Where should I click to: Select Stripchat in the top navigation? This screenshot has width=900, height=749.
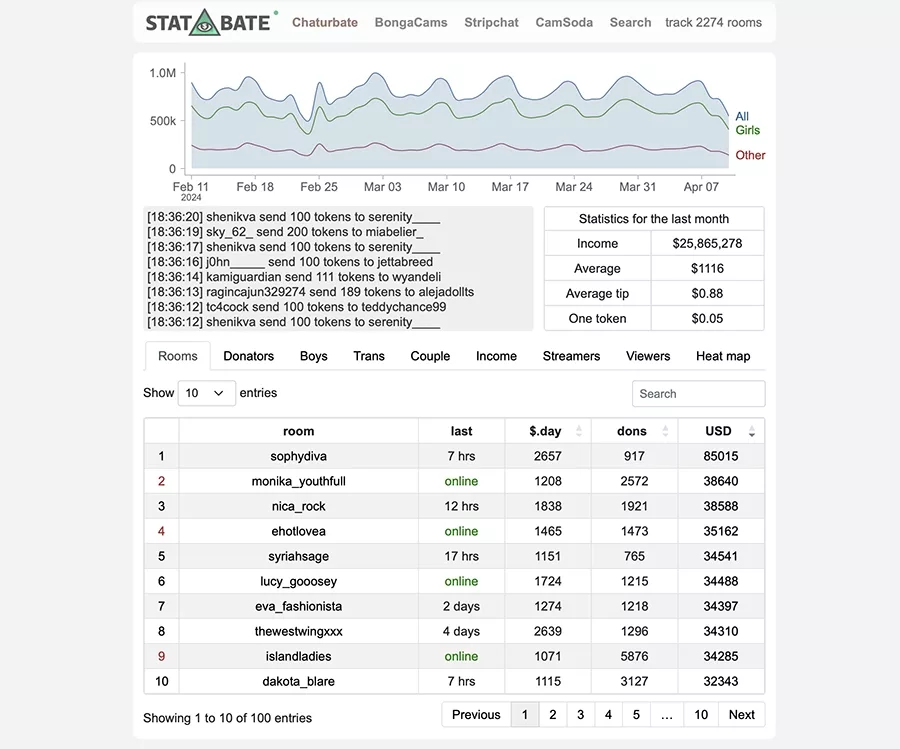pyautogui.click(x=491, y=21)
